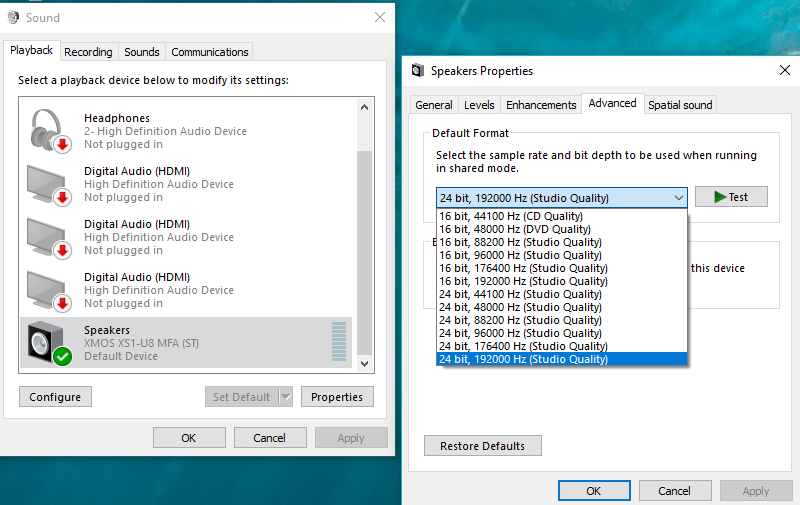Select Speakers XMOS XS1-U8 MFA (ST) text
The height and width of the screenshot is (505, 800).
tap(141, 343)
